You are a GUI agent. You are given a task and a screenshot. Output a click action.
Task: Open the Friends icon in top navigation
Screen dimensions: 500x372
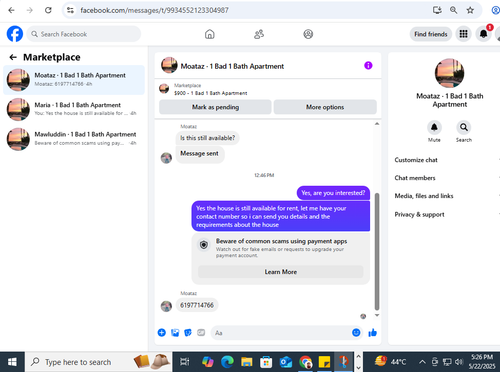click(259, 34)
